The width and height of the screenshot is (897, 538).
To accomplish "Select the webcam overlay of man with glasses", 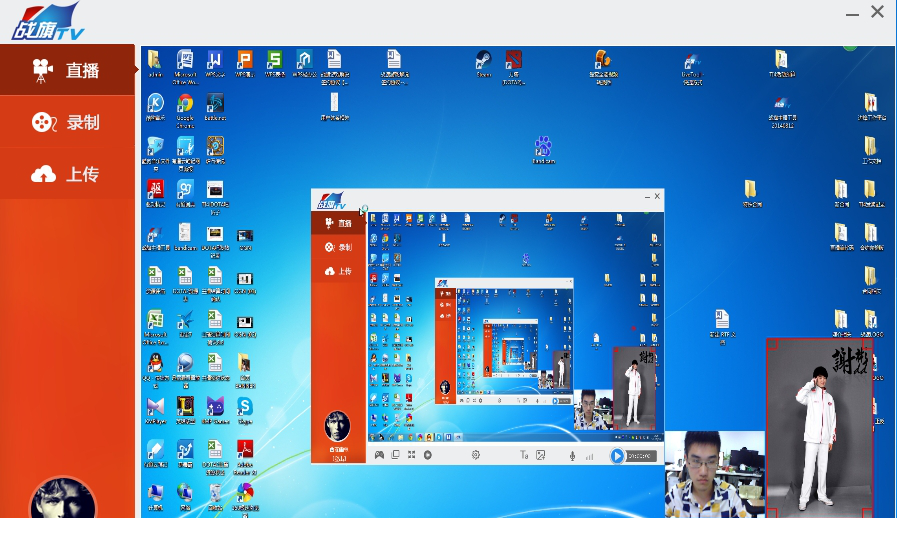I will coord(715,474).
